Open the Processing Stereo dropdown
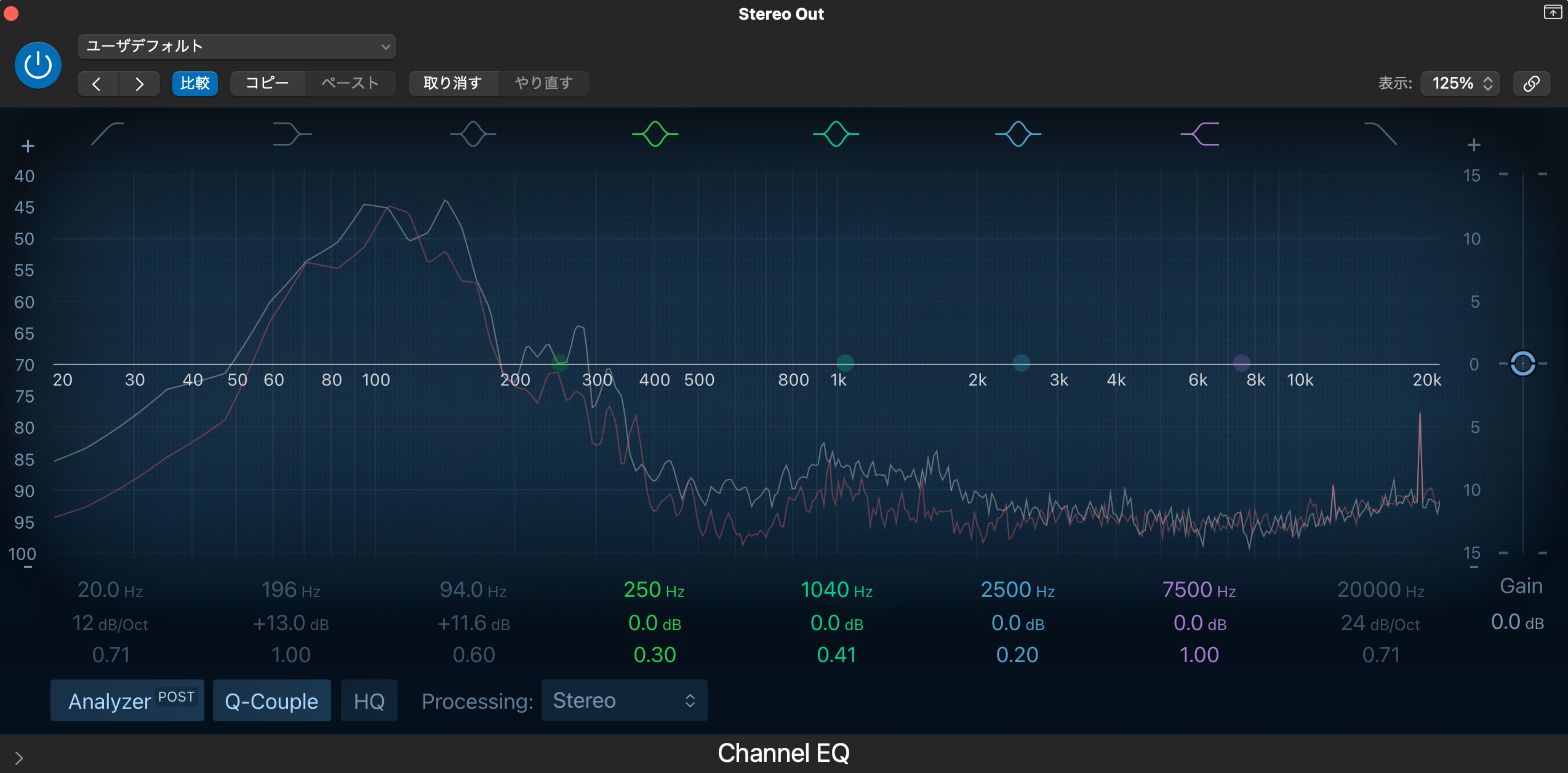The image size is (1568, 773). point(623,700)
